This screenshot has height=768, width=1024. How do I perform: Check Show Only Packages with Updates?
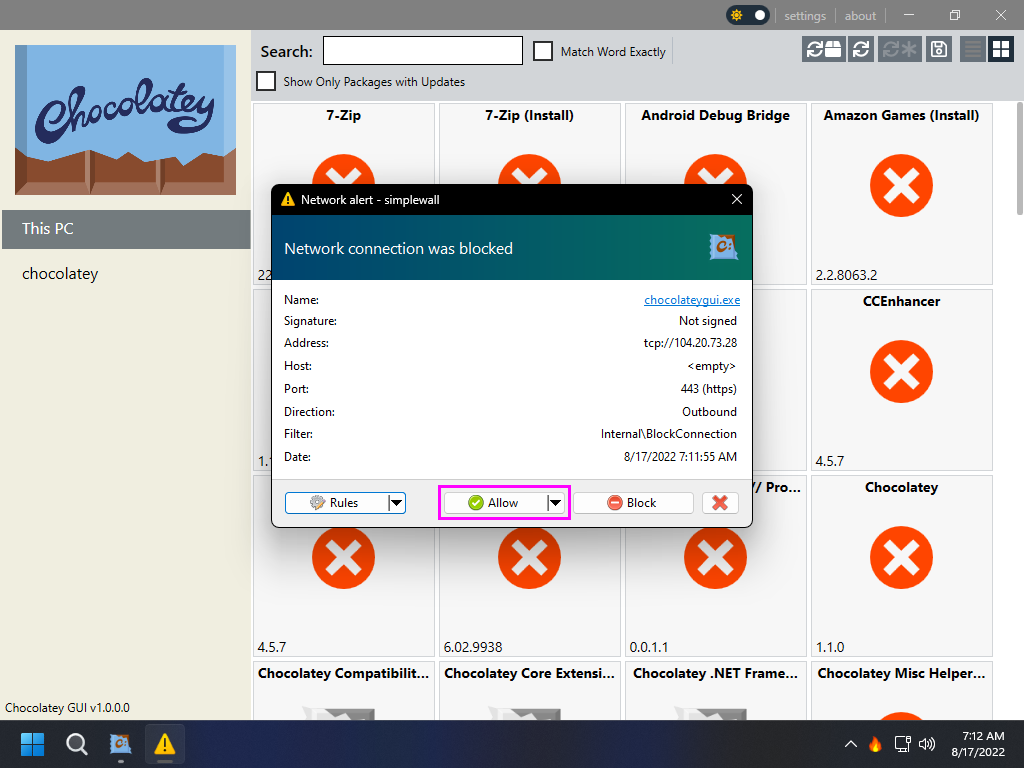266,81
